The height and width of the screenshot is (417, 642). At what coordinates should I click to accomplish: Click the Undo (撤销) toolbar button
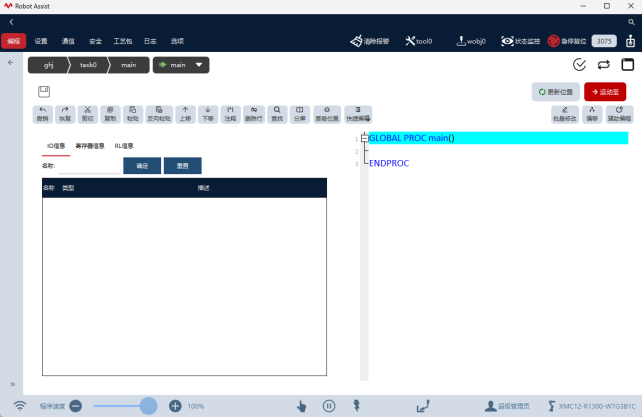tap(43, 114)
